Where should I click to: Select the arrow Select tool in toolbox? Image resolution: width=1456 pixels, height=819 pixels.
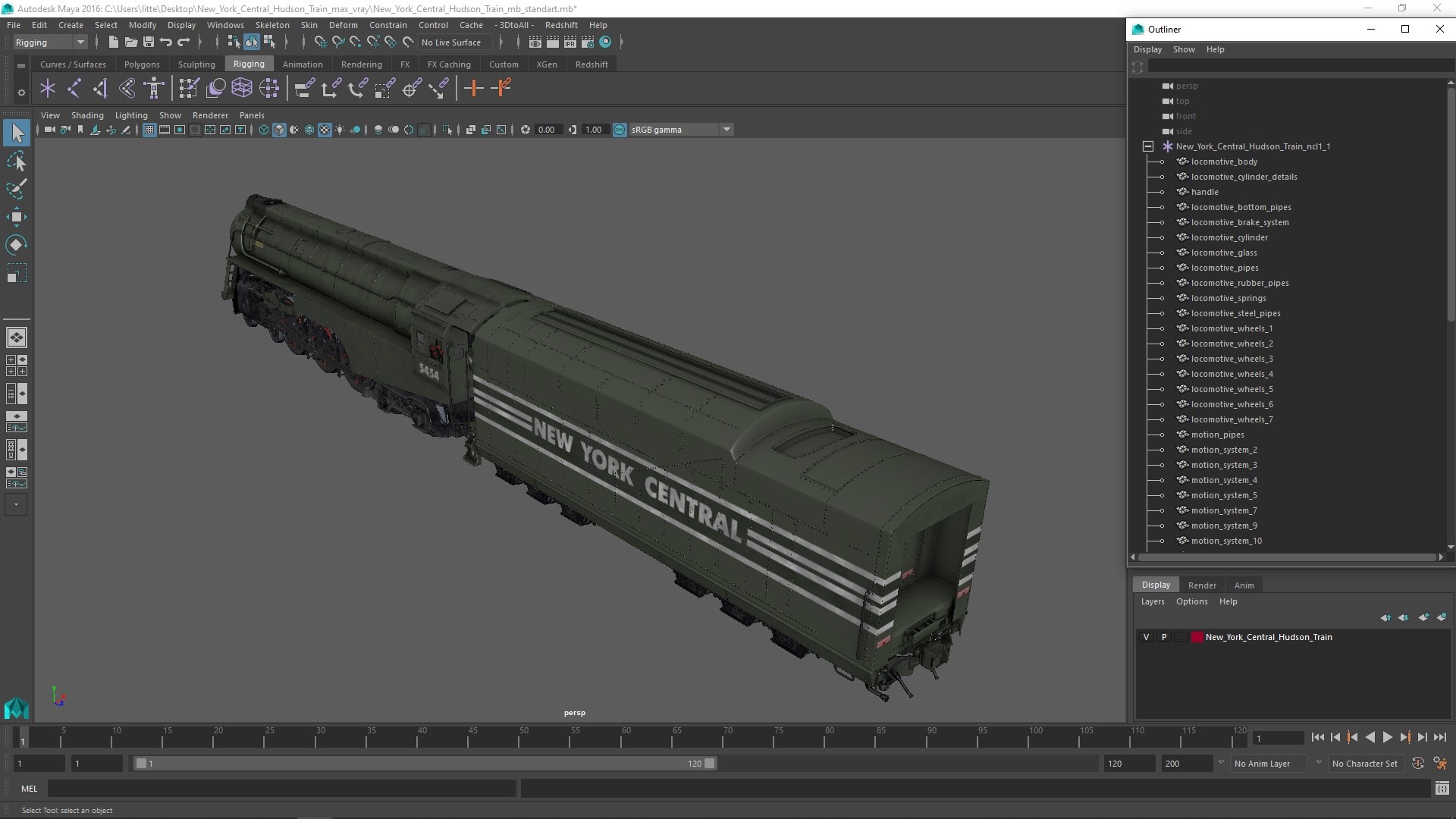tap(17, 133)
